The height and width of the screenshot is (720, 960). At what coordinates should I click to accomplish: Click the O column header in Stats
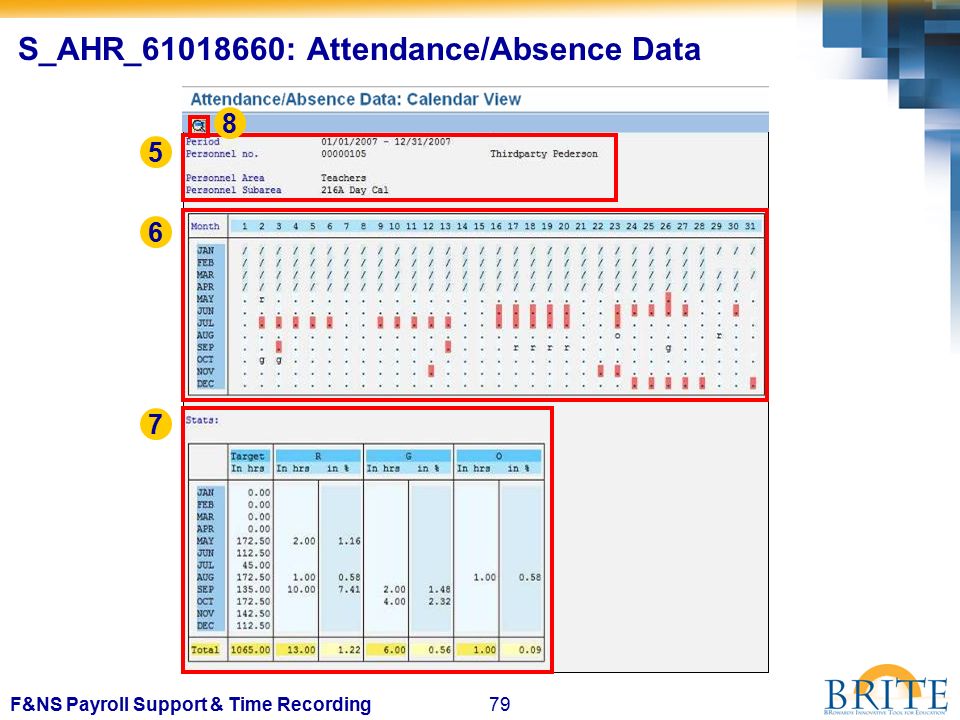498,456
